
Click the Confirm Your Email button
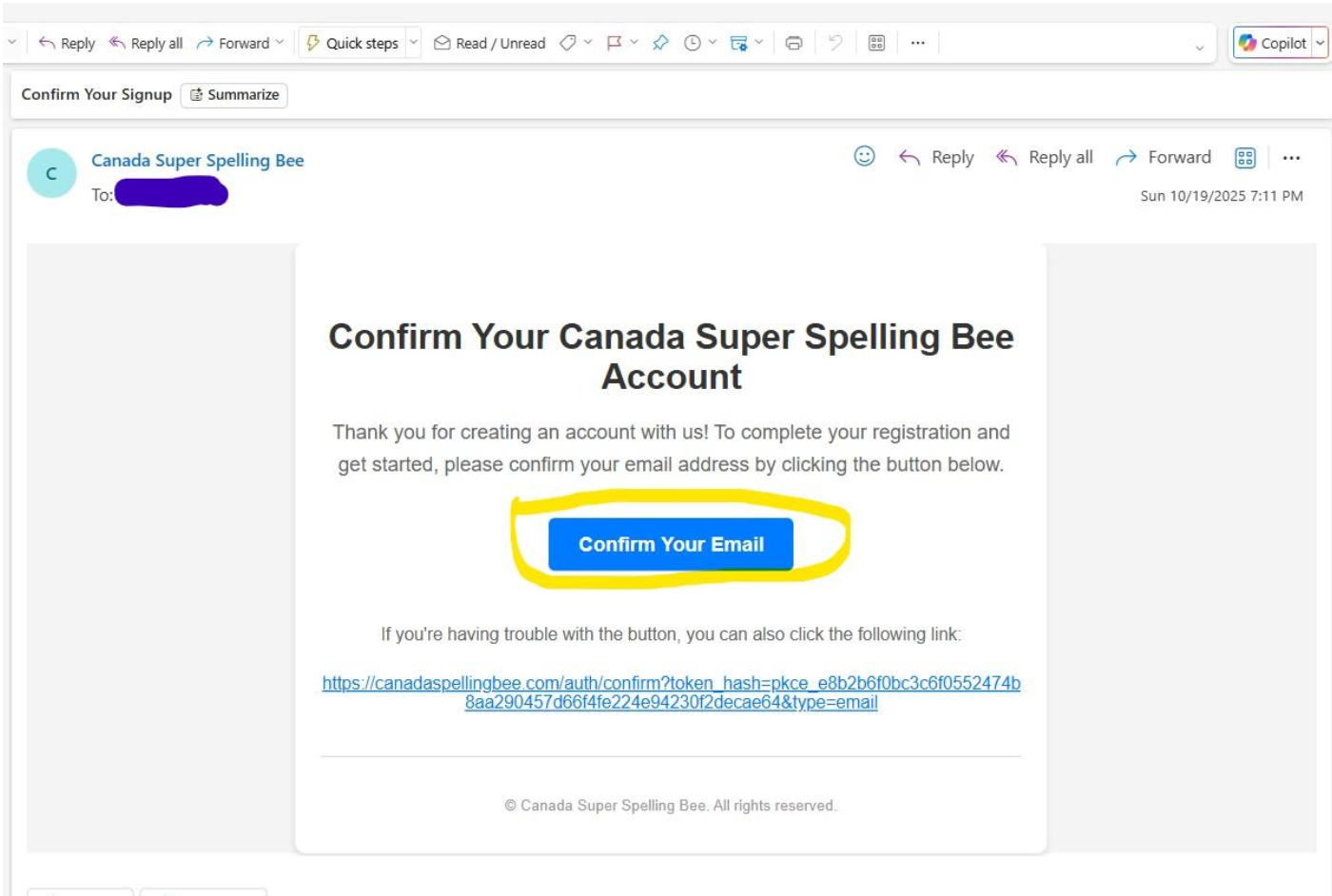click(x=672, y=543)
